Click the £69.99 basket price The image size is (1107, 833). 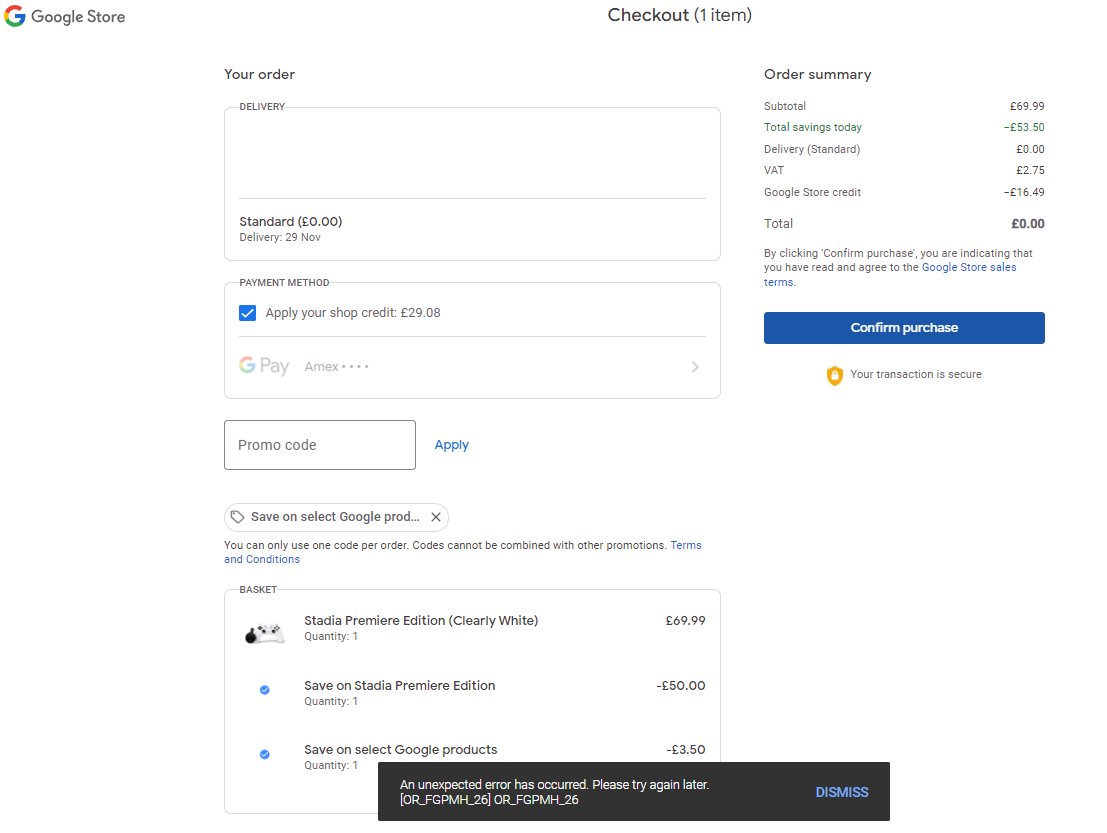coord(686,621)
